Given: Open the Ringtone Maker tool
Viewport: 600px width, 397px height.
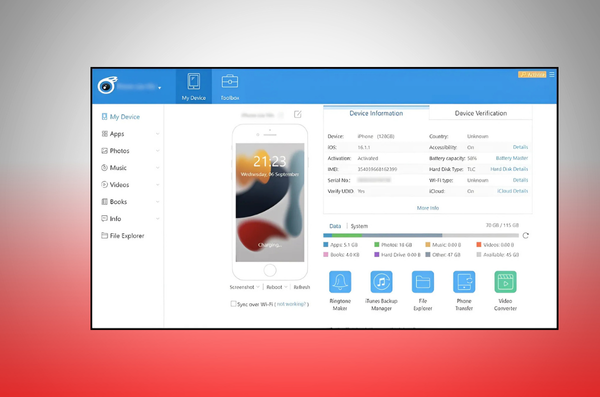Looking at the screenshot, I should coord(340,282).
